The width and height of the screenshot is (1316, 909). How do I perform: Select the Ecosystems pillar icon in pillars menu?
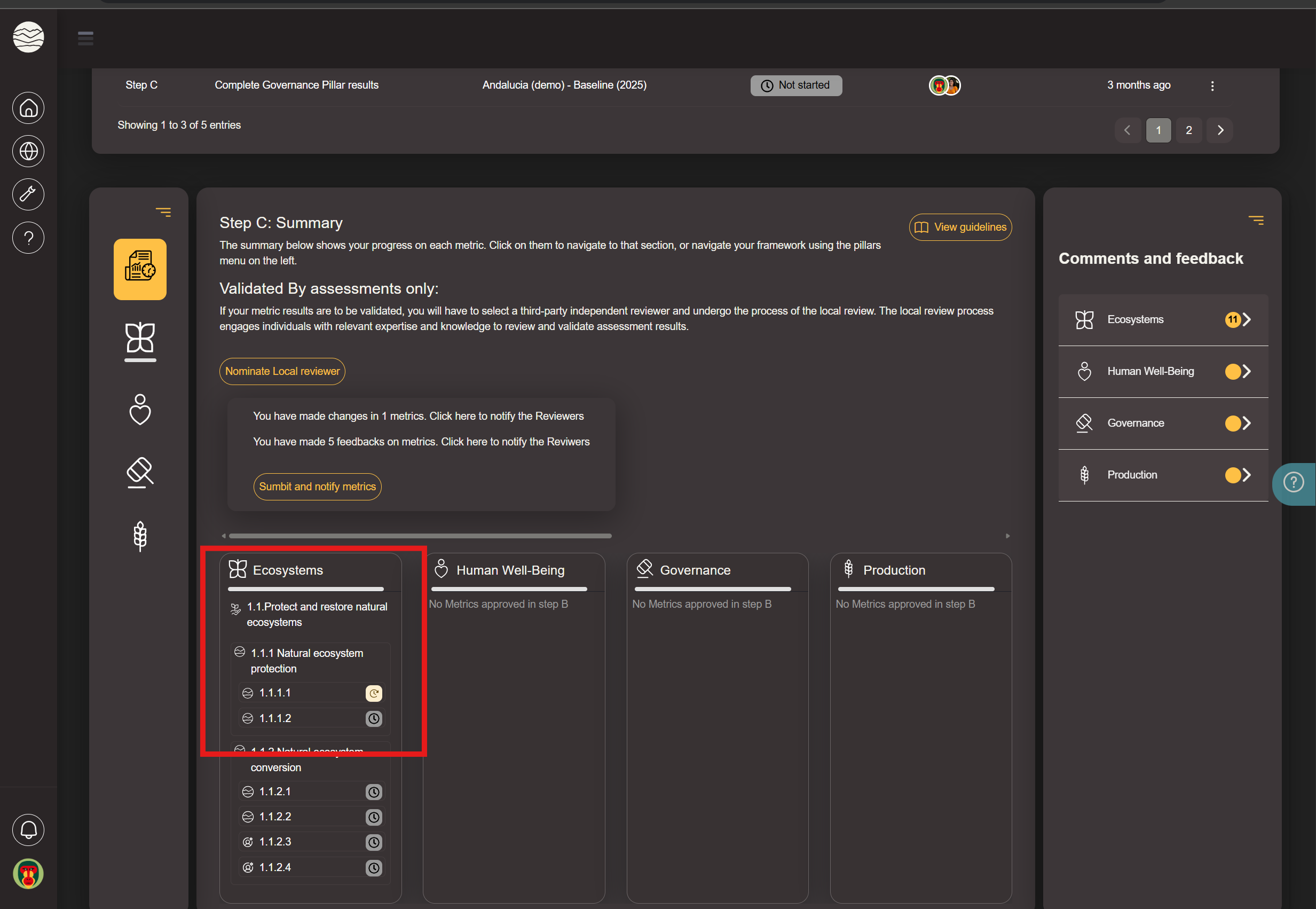point(140,339)
